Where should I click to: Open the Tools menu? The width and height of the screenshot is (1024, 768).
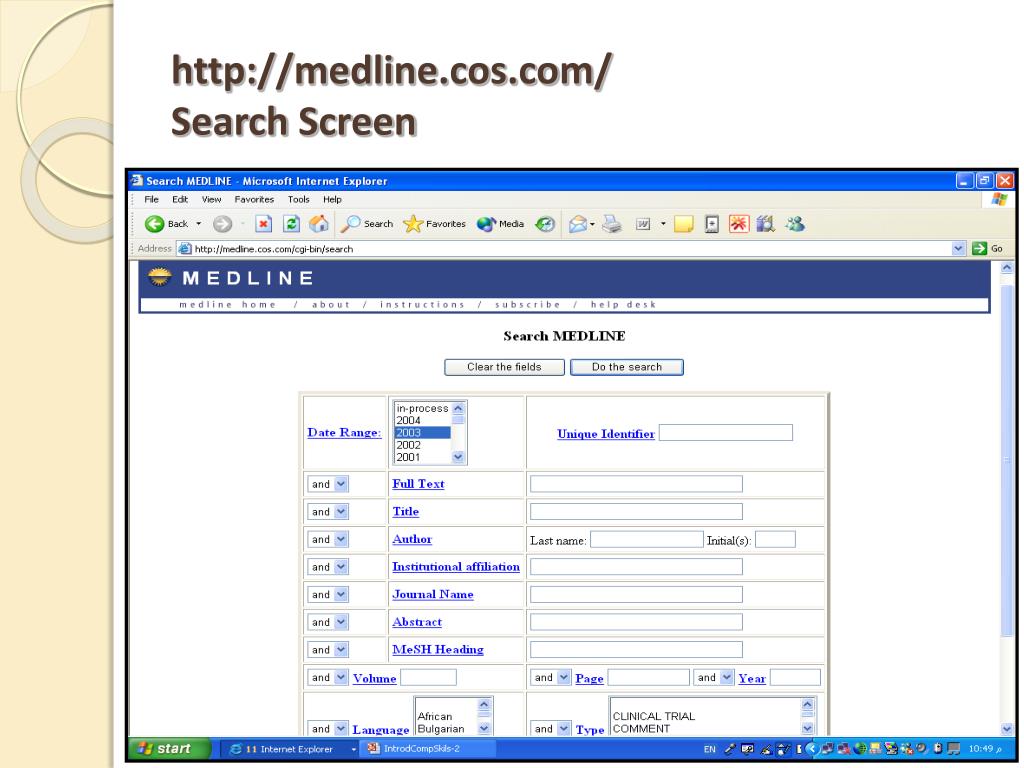(x=298, y=199)
